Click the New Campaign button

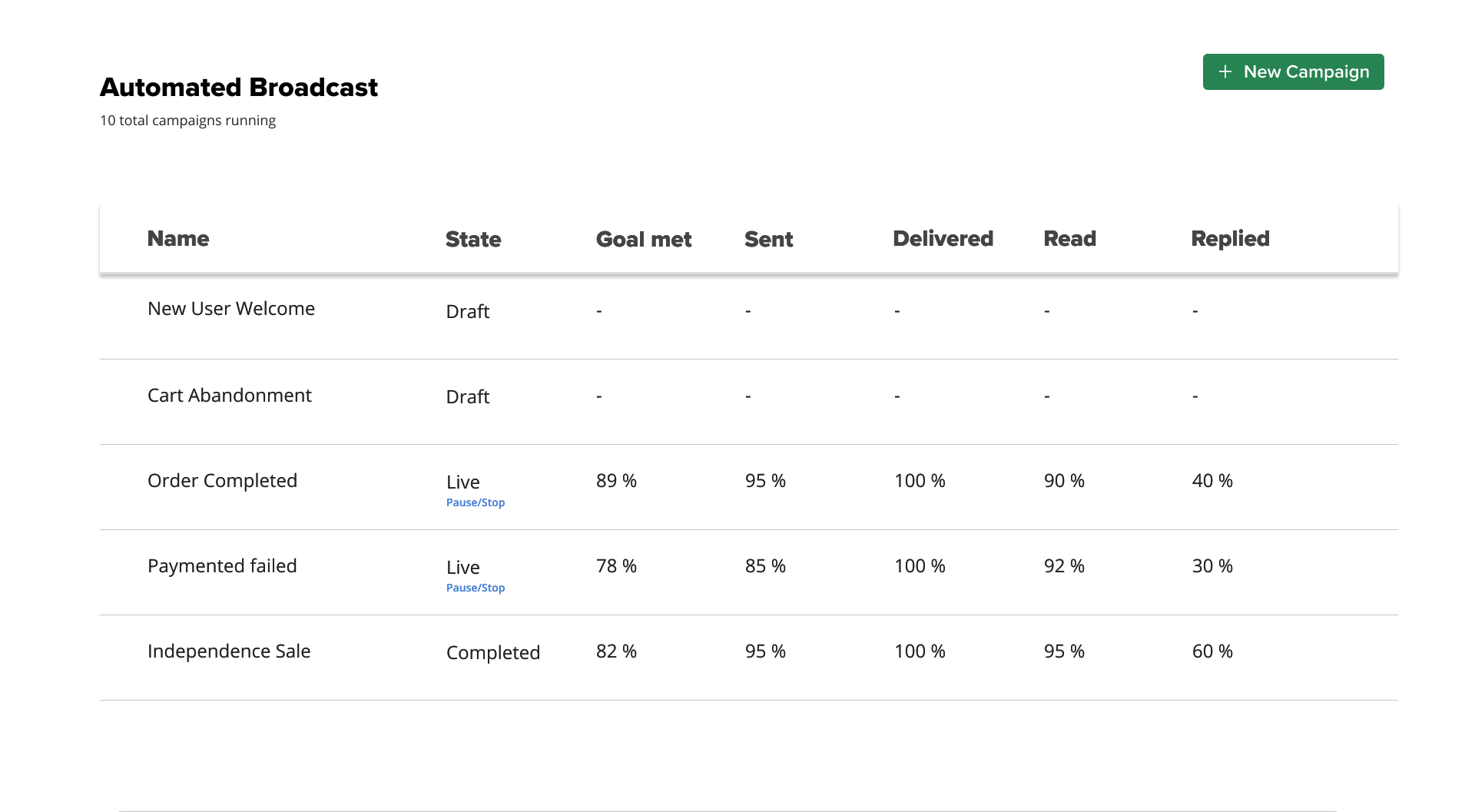coord(1293,71)
